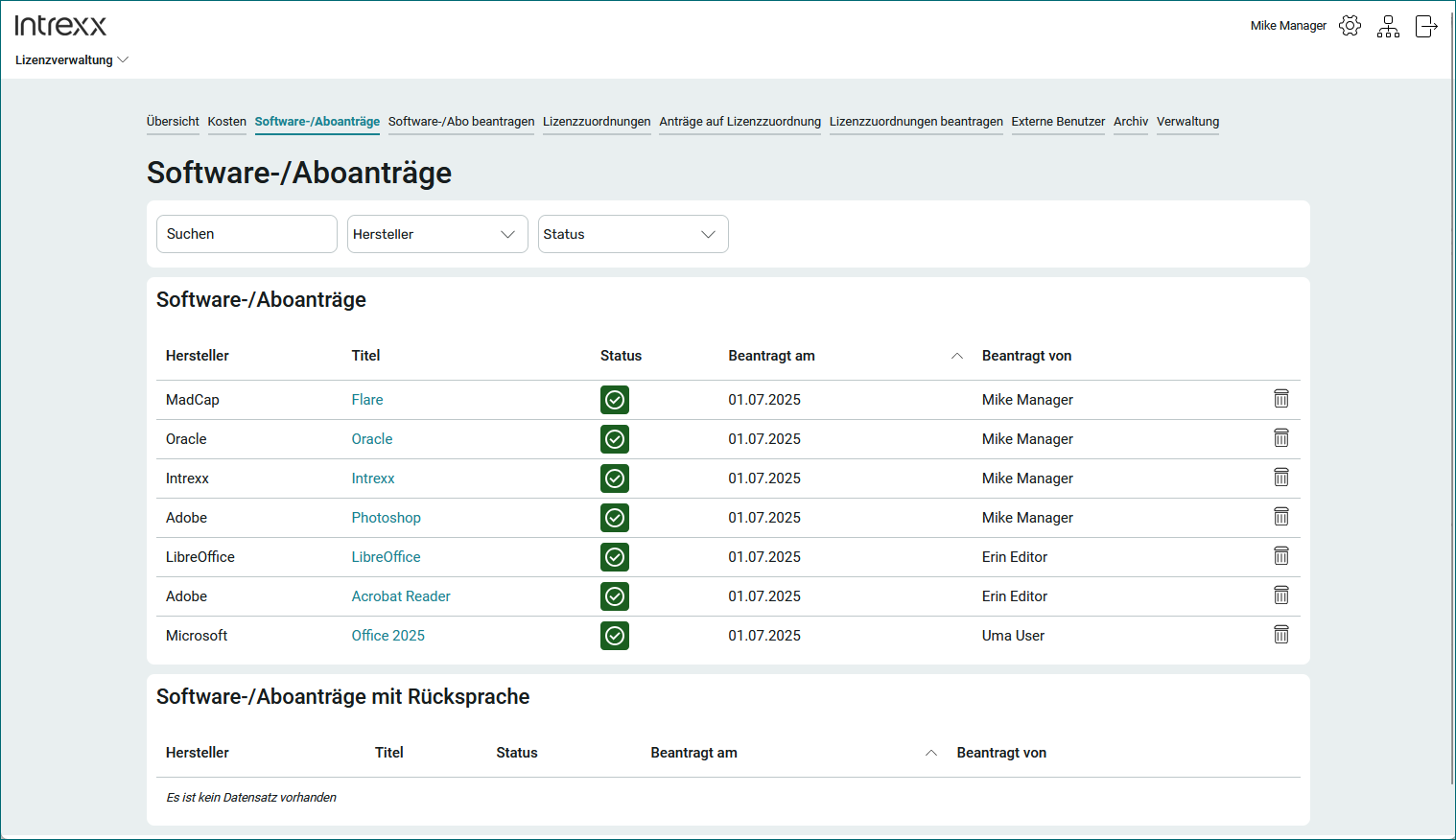Image resolution: width=1456 pixels, height=840 pixels.
Task: Open the Hersteller filter dropdown
Action: point(437,234)
